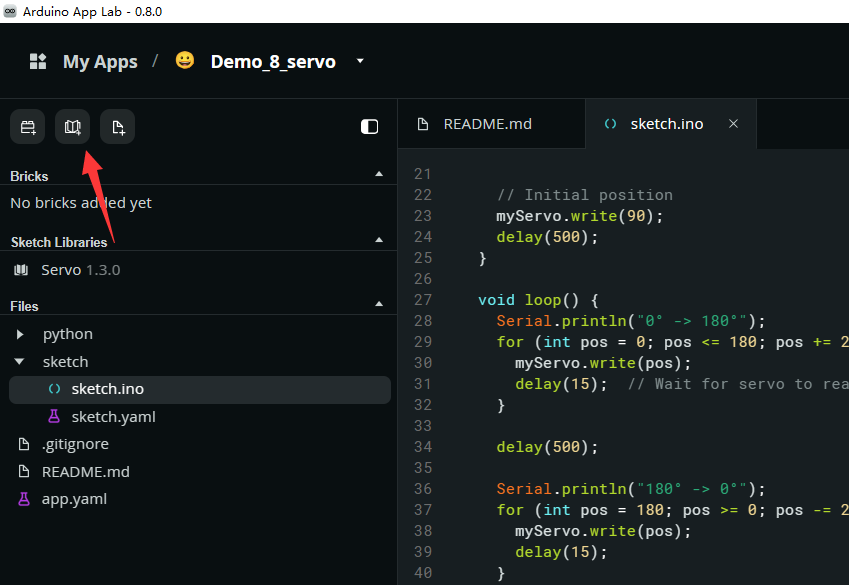The width and height of the screenshot is (849, 585).
Task: Click the smiley emoji app icon
Action: (x=185, y=60)
